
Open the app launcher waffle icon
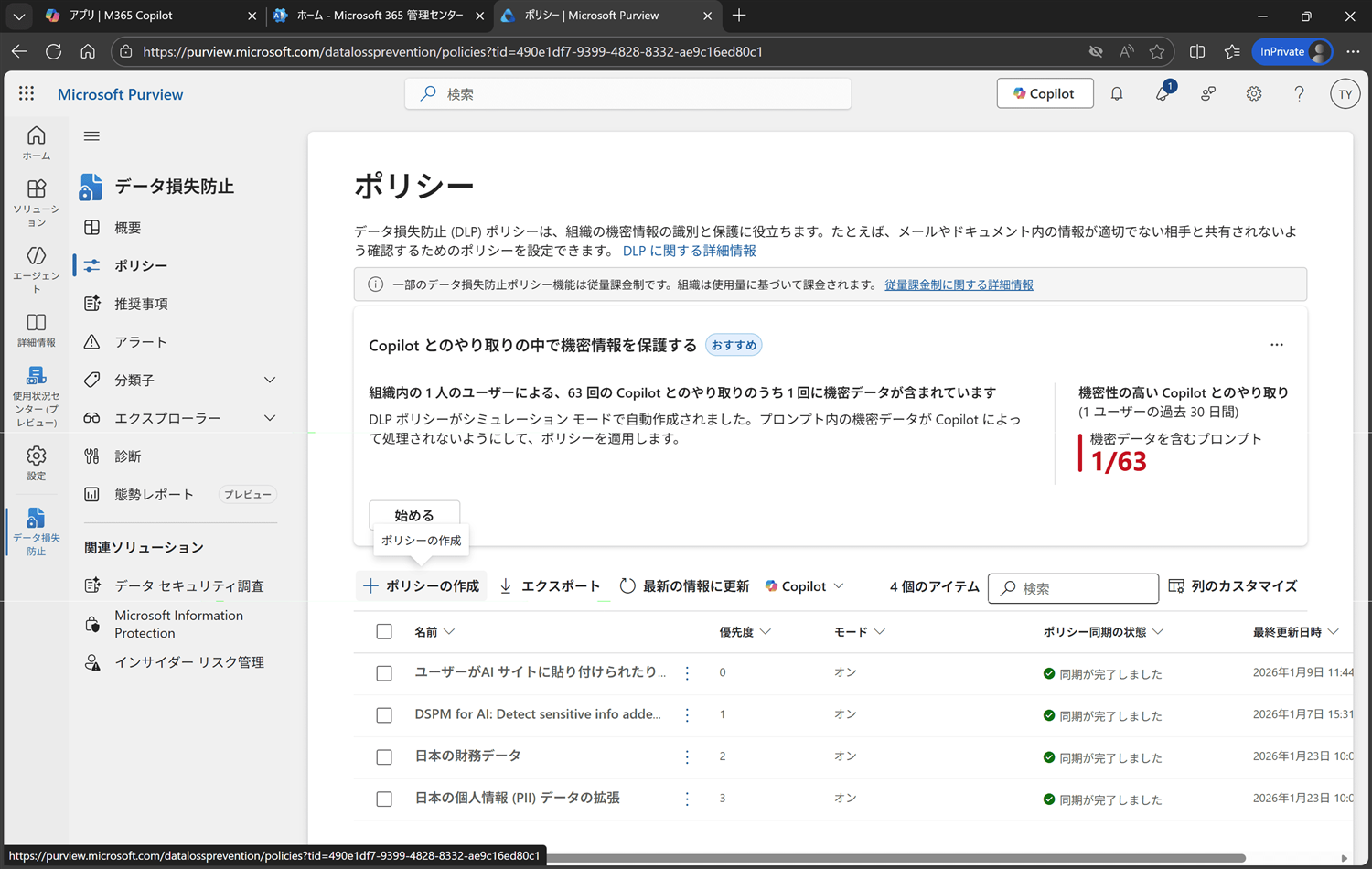tap(27, 93)
